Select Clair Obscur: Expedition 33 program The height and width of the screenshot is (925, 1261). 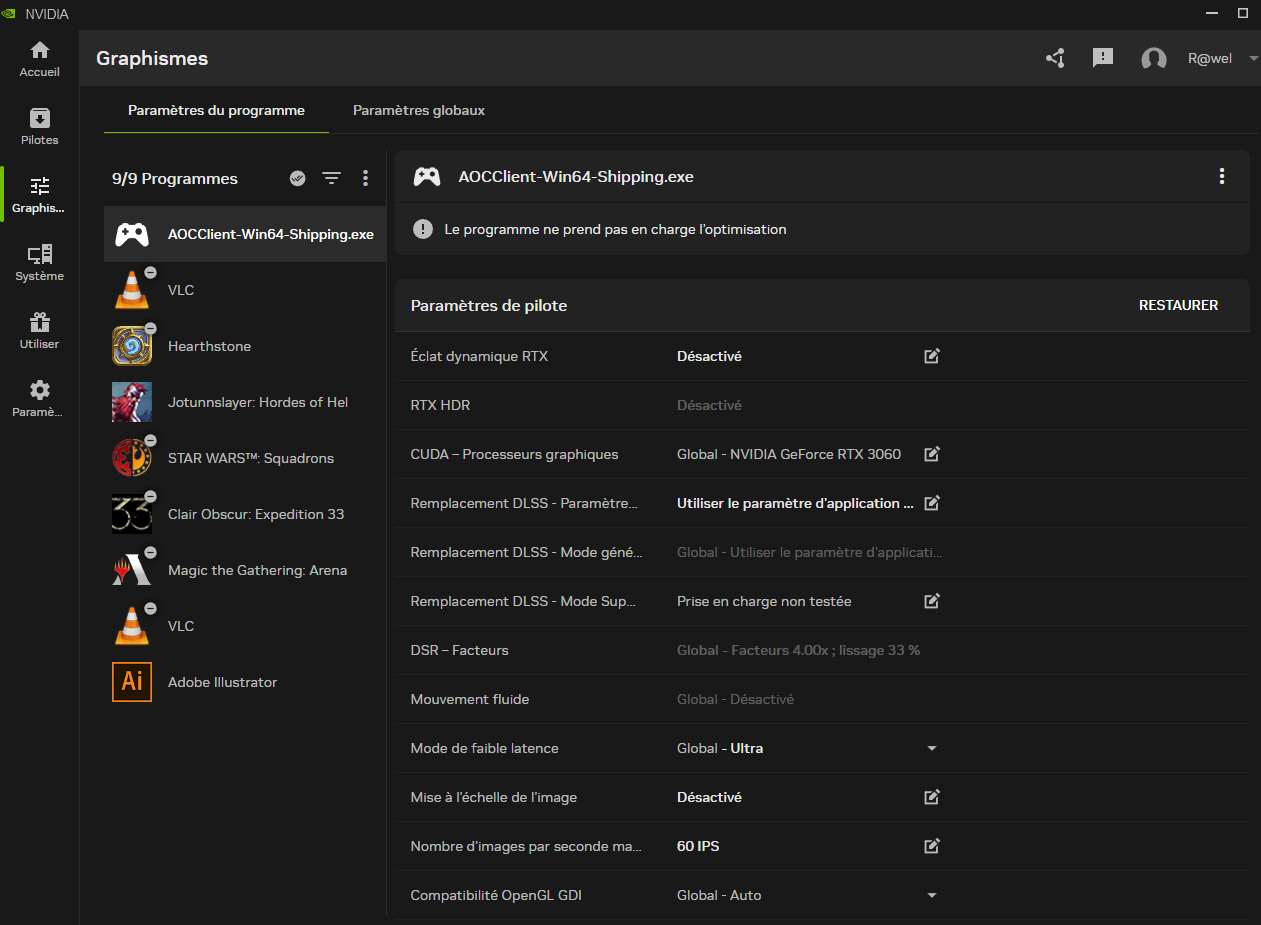245,514
